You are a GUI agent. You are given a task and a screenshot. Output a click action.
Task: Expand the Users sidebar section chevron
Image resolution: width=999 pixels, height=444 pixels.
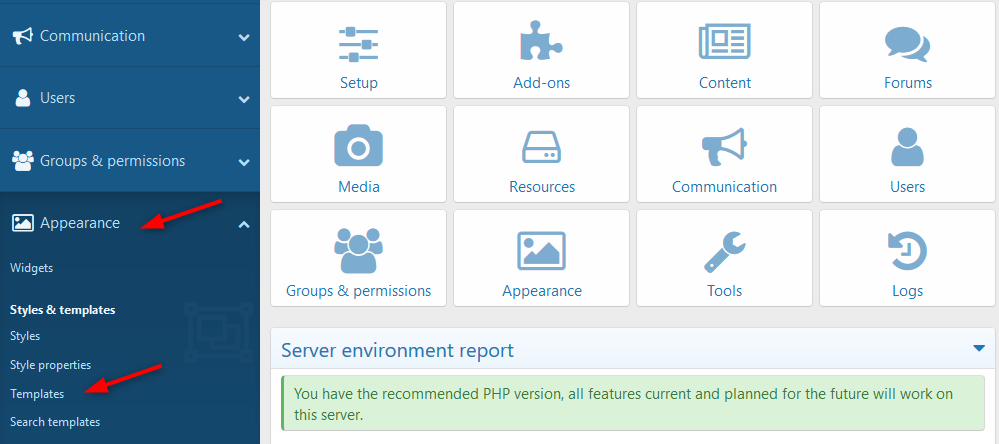coord(244,100)
